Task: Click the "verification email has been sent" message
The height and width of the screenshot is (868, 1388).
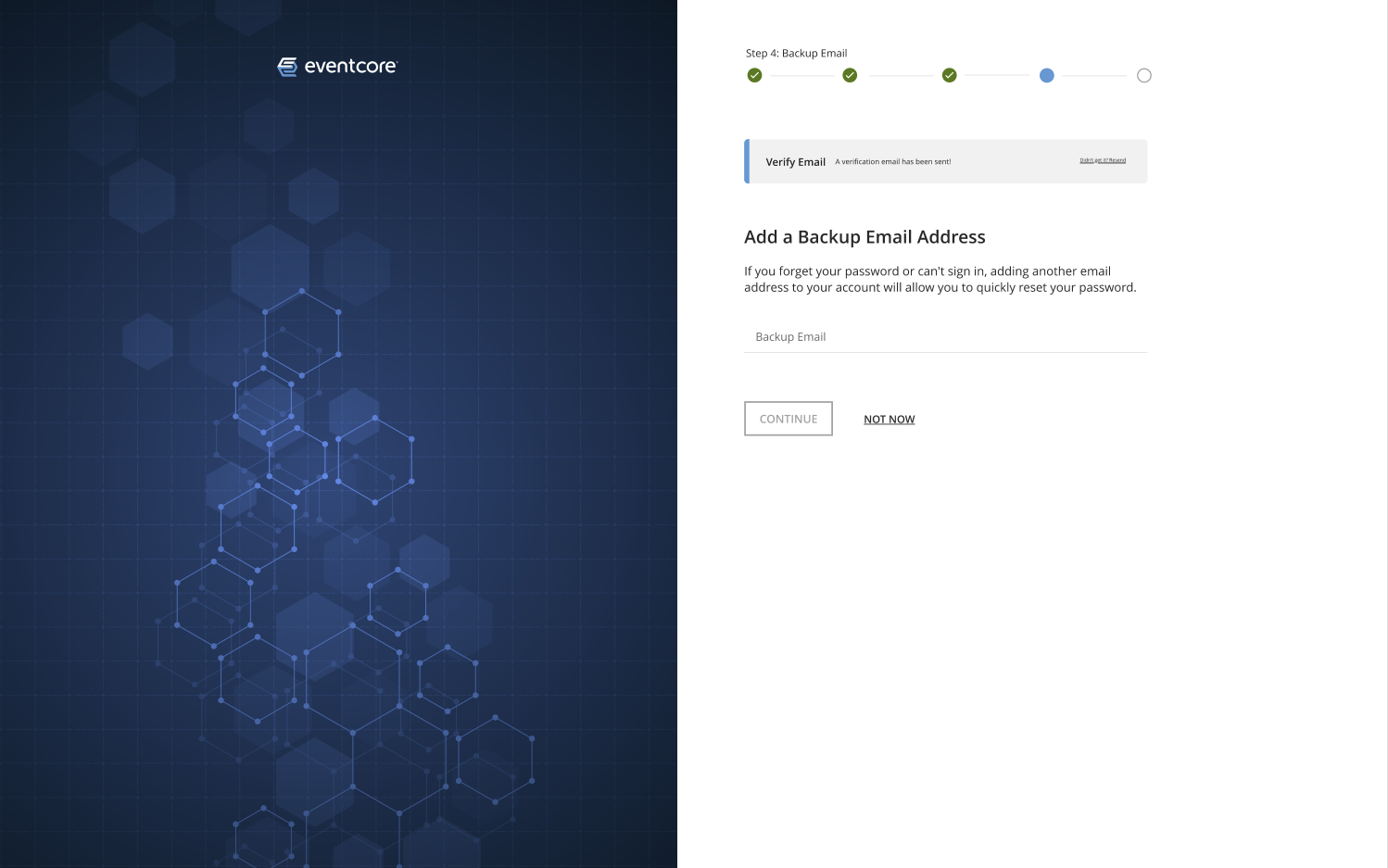Action: coord(892,162)
